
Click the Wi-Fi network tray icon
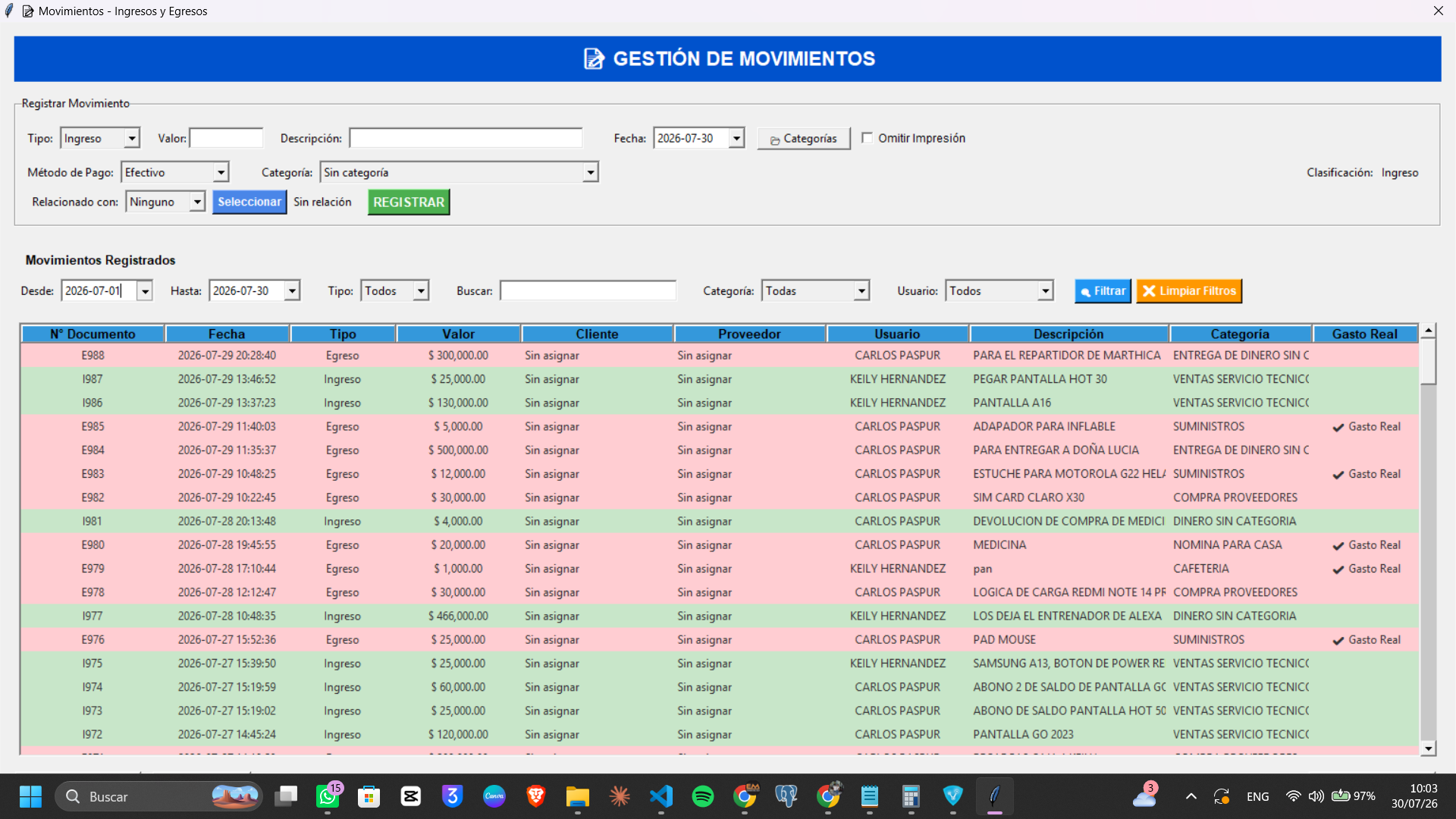tap(1293, 796)
